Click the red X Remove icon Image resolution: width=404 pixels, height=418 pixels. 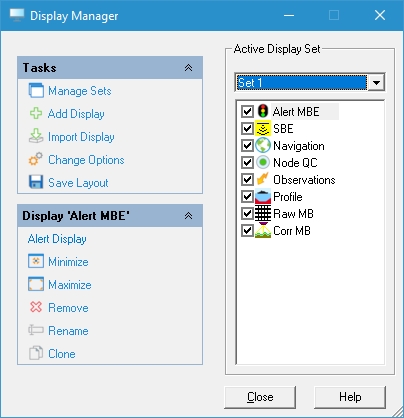click(x=36, y=307)
